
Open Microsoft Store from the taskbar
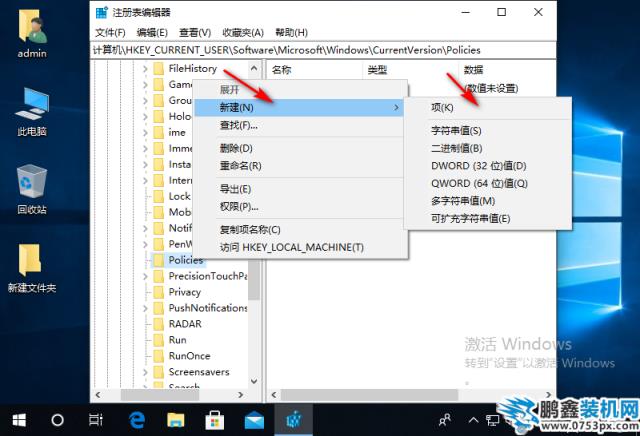click(215, 420)
